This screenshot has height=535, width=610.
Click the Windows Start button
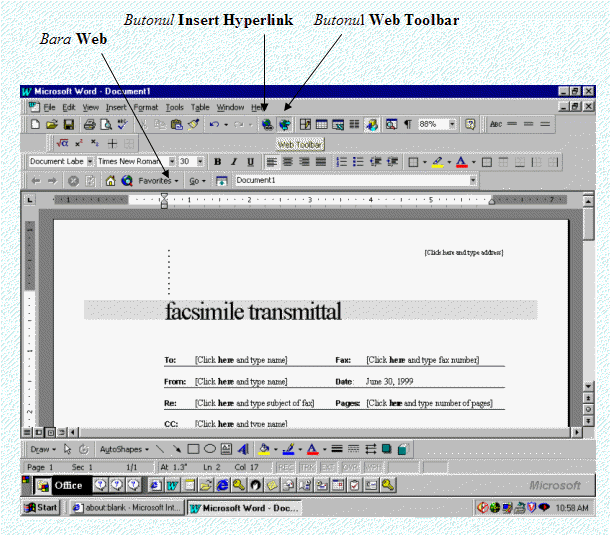pos(40,508)
